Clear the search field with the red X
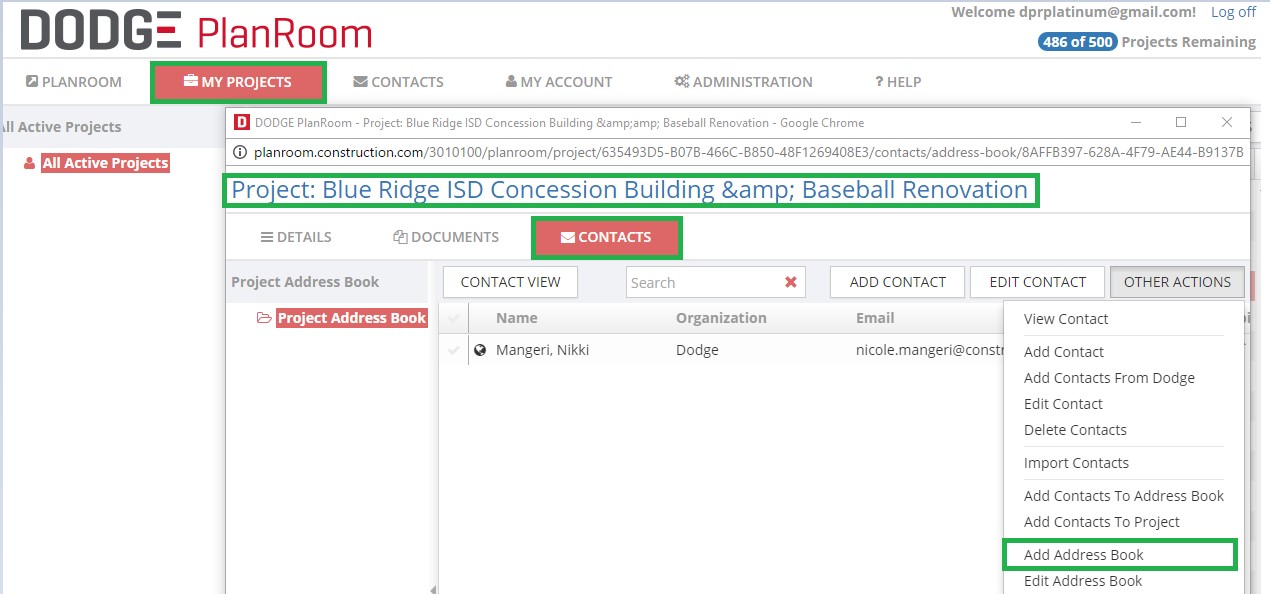The width and height of the screenshot is (1270, 594). pyautogui.click(x=791, y=283)
